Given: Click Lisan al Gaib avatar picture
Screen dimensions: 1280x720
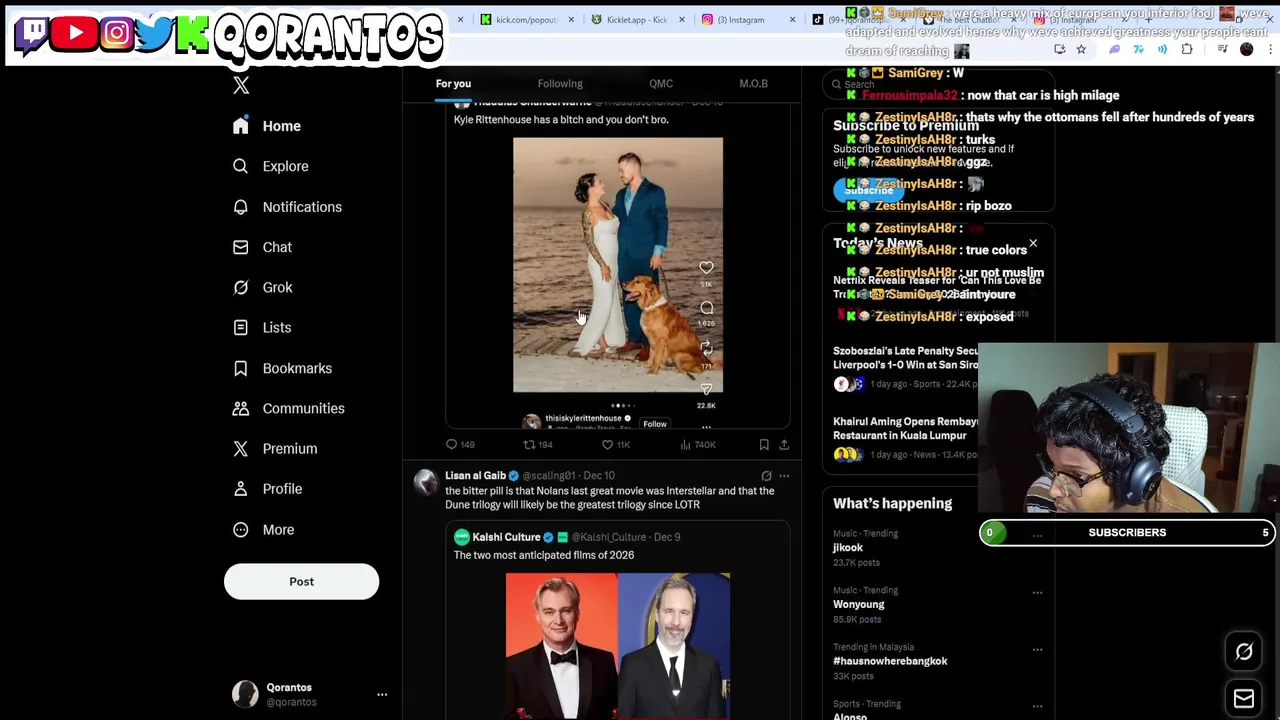Looking at the screenshot, I should (426, 482).
